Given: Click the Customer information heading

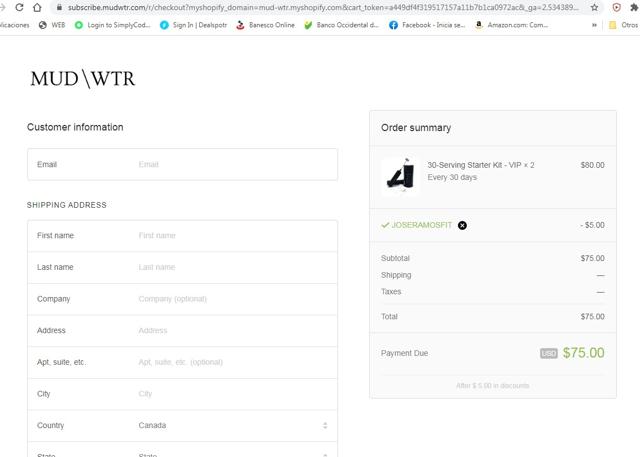Looking at the screenshot, I should [75, 127].
